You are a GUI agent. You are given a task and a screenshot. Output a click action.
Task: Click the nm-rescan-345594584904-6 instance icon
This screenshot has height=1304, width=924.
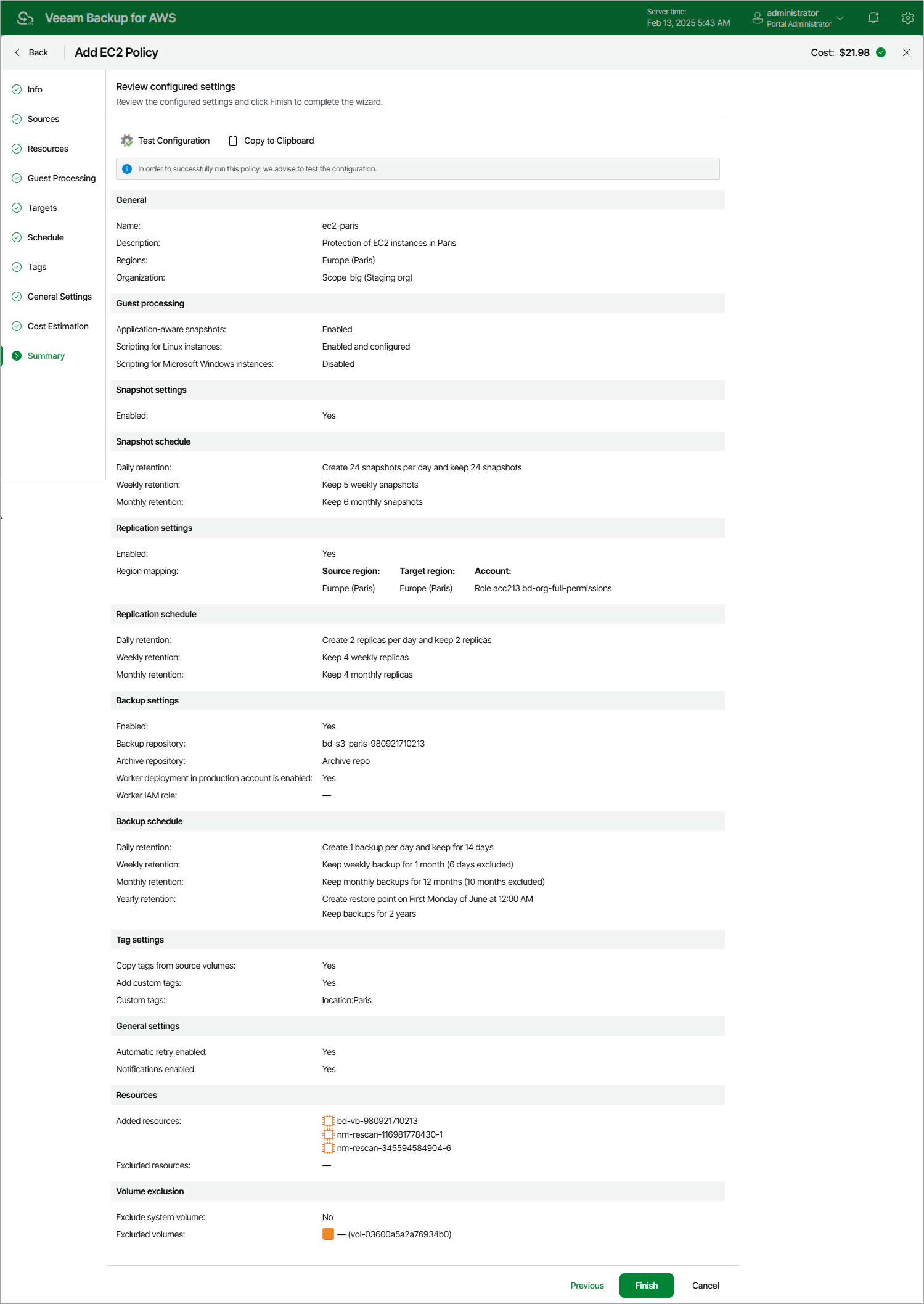tap(329, 1148)
